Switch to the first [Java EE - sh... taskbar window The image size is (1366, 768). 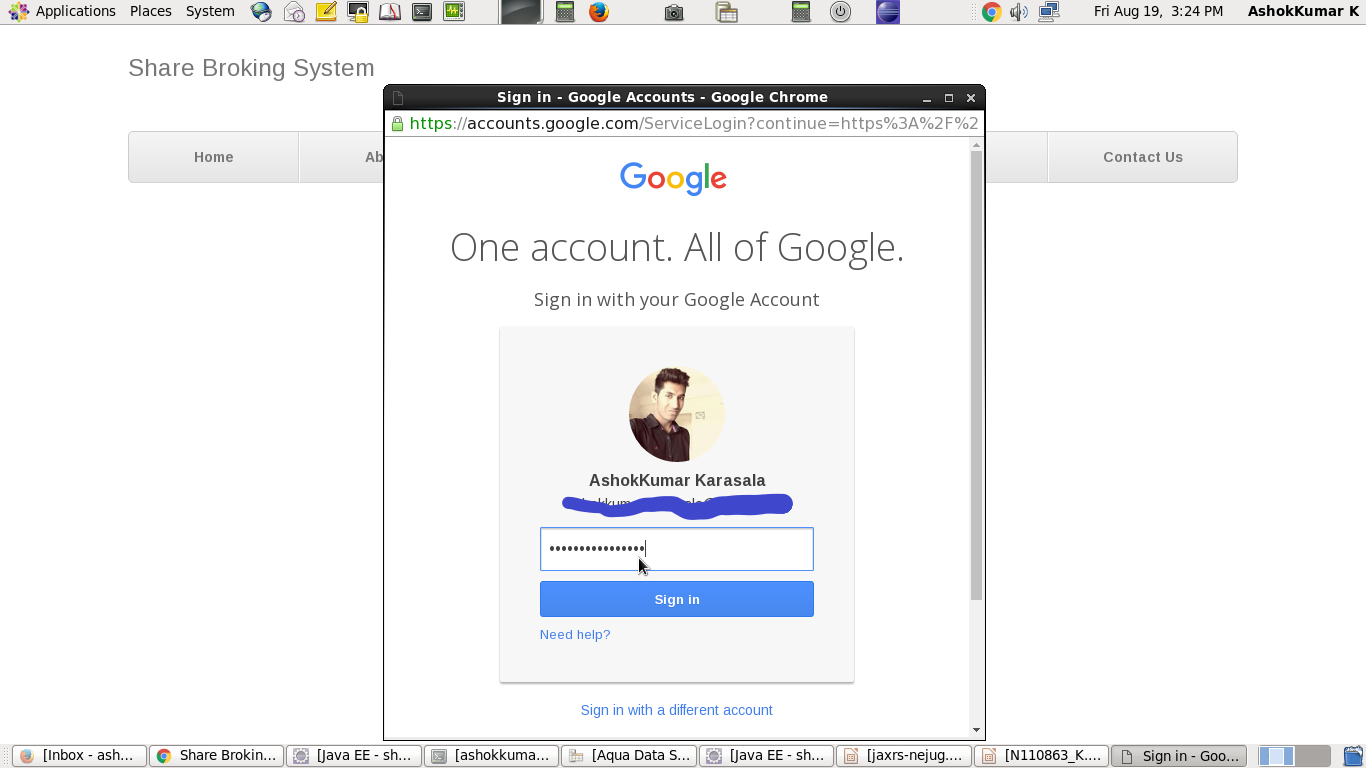pos(353,756)
